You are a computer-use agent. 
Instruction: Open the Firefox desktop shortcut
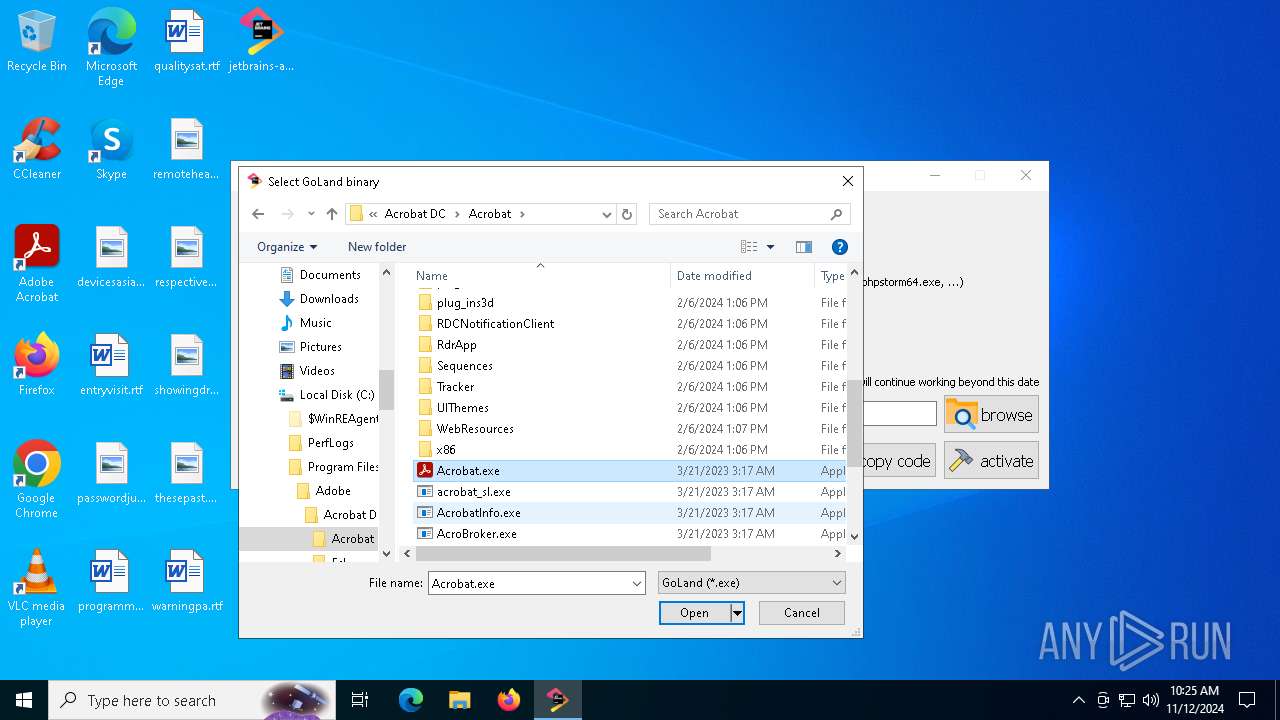coord(37,365)
